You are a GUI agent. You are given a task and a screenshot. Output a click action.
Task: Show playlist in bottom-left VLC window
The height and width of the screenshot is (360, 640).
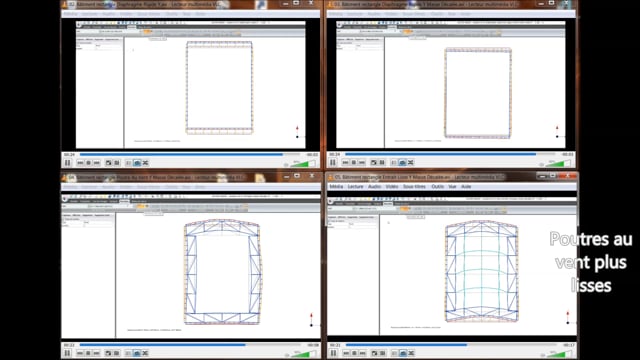(x=128, y=353)
